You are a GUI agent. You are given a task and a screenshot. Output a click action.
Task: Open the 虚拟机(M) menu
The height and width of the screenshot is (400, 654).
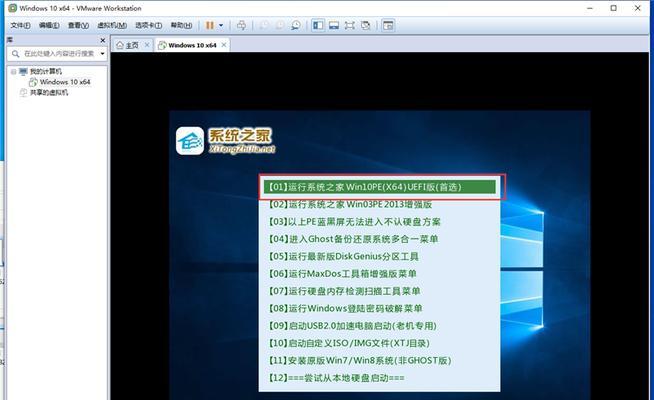(x=112, y=25)
